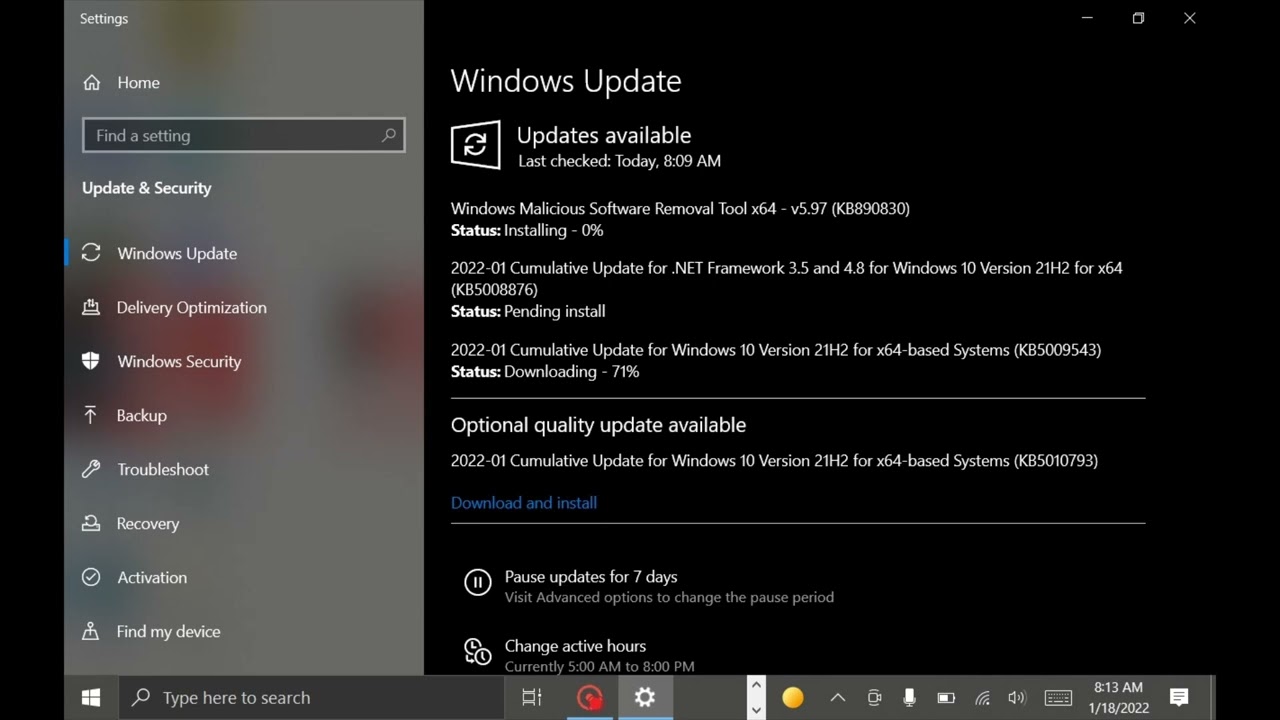Click the Find my device person icon
Viewport: 1280px width, 720px height.
click(x=91, y=631)
